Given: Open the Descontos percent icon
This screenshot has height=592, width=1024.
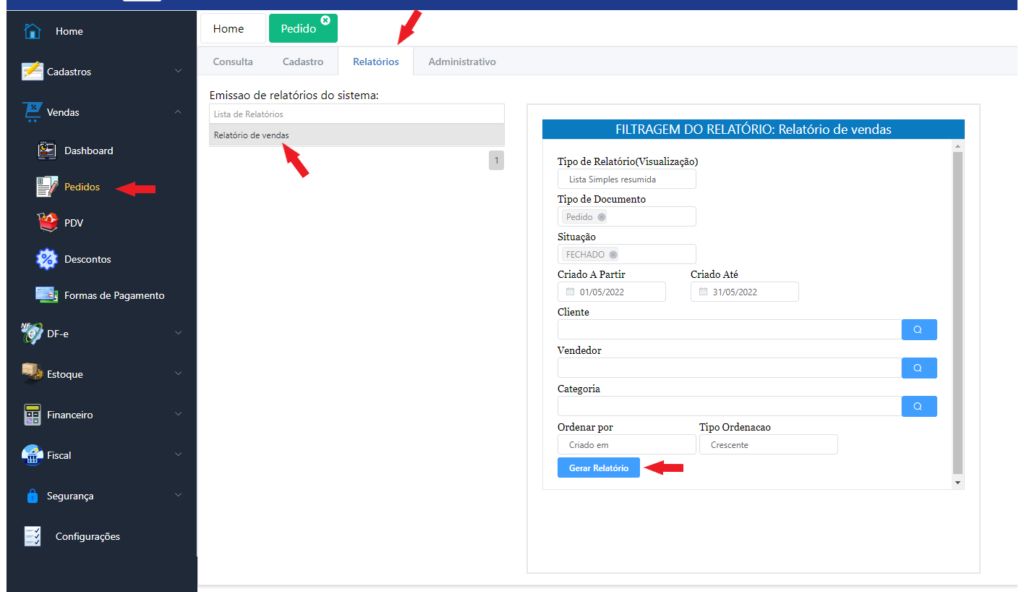Looking at the screenshot, I should 46,259.
